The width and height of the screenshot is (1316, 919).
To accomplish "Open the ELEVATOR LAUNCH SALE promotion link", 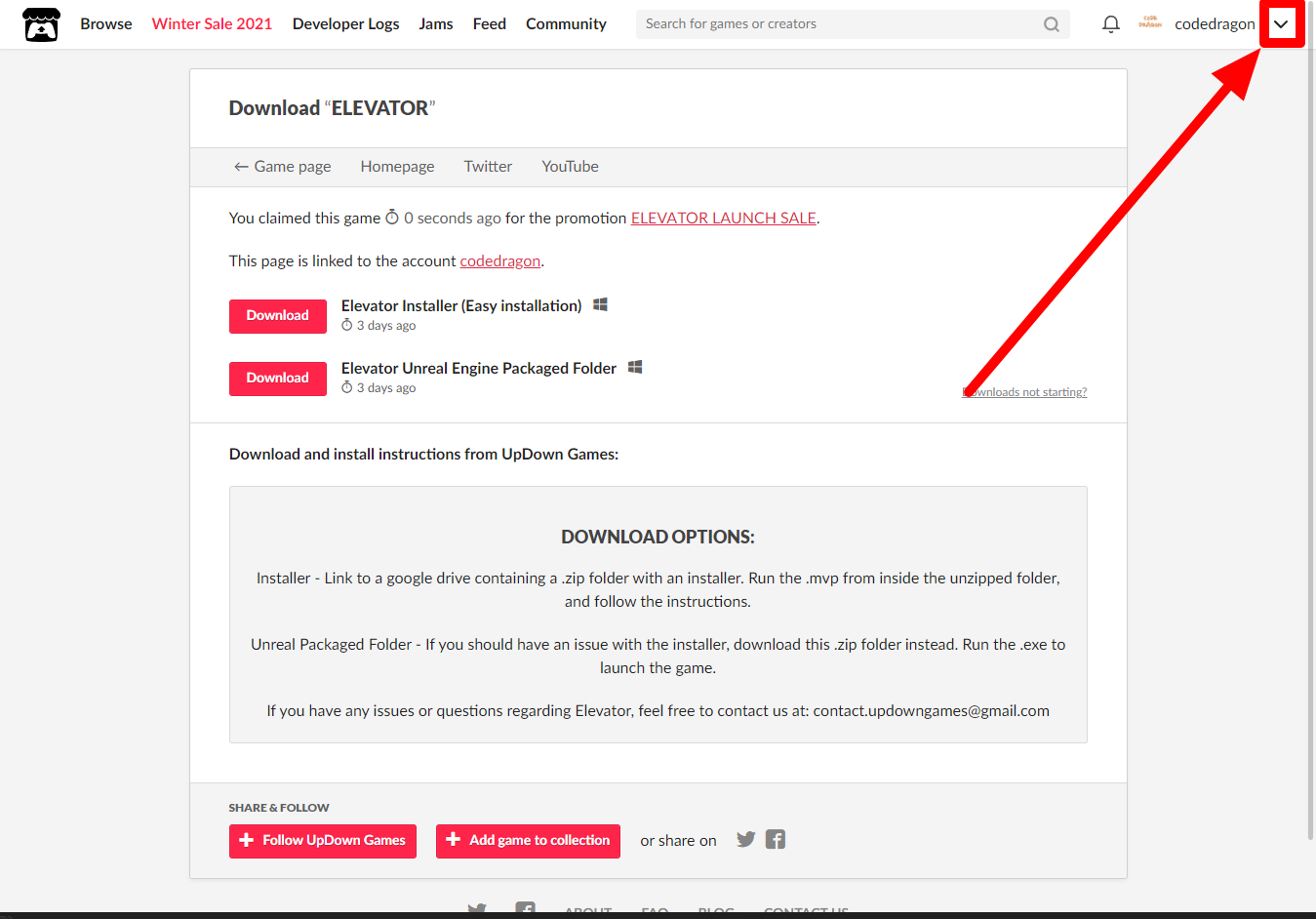I will [x=724, y=219].
